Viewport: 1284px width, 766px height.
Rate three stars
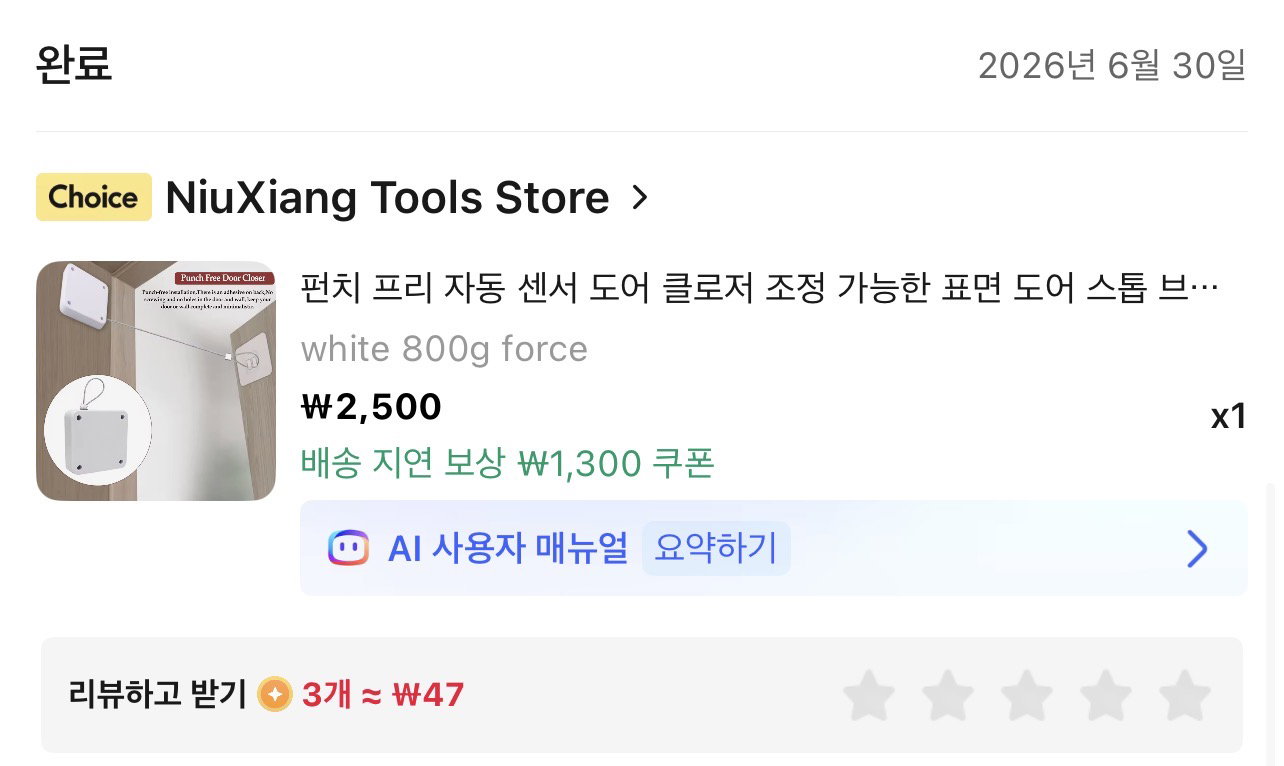pos(1027,695)
